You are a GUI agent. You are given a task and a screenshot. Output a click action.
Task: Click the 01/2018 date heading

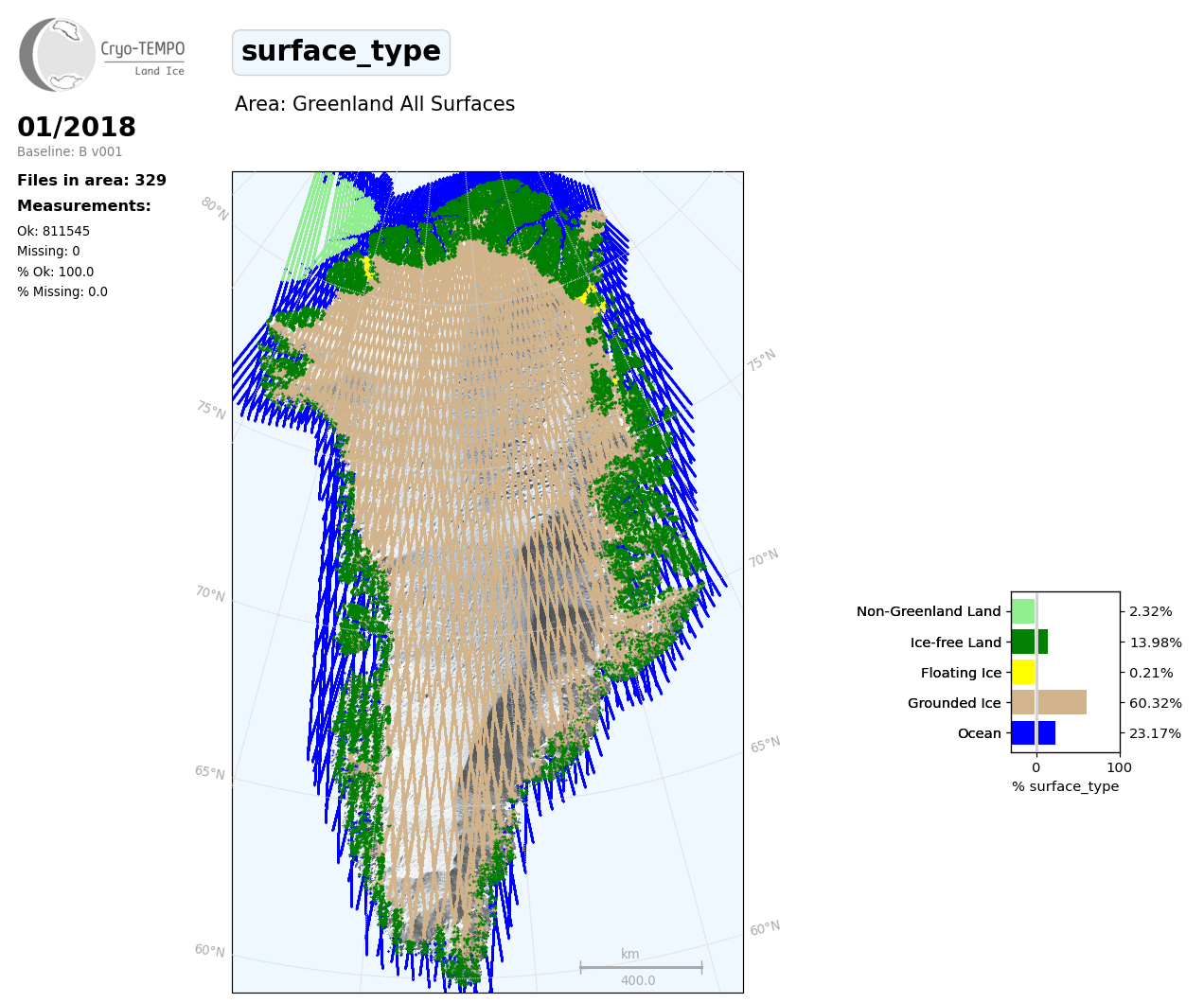coord(77,127)
